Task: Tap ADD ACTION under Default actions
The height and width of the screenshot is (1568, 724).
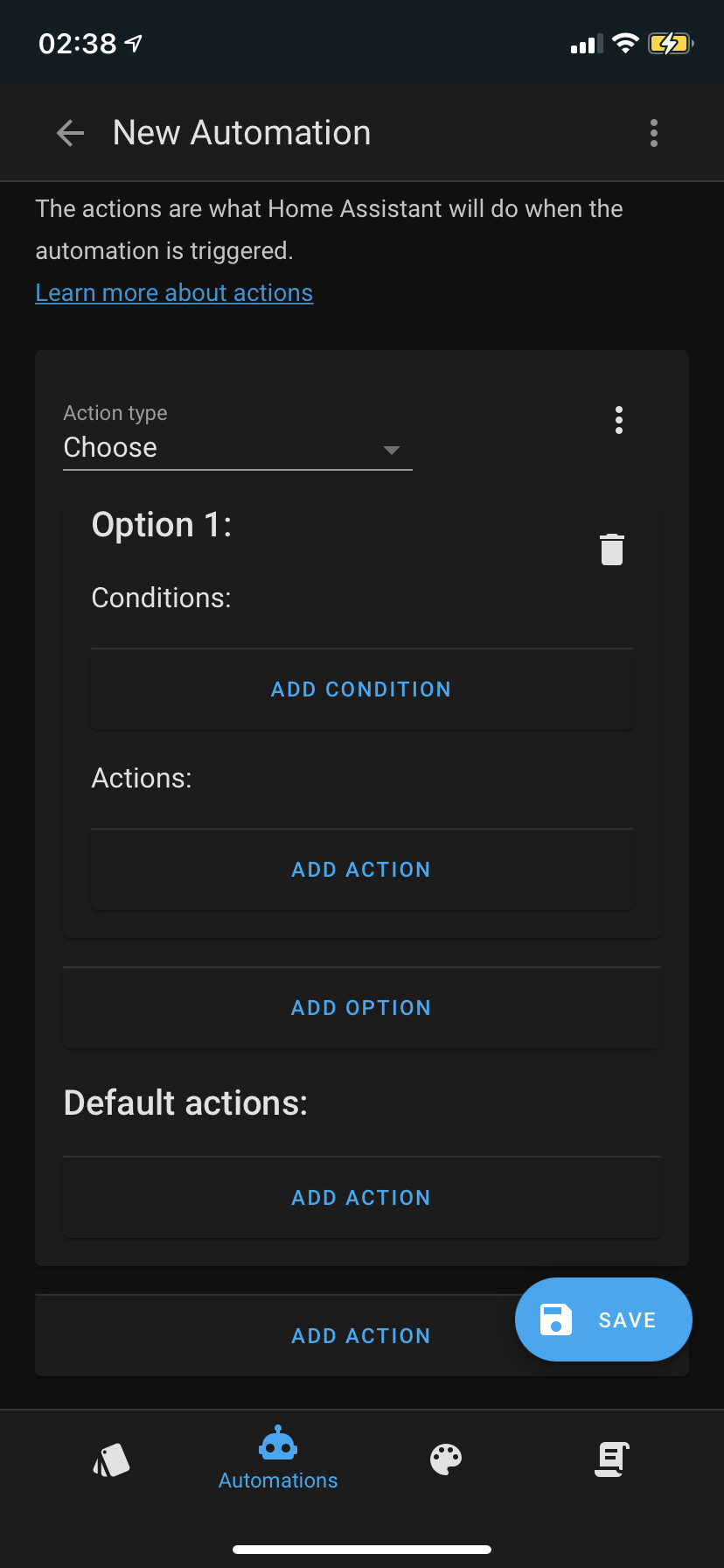Action: pyautogui.click(x=361, y=1197)
